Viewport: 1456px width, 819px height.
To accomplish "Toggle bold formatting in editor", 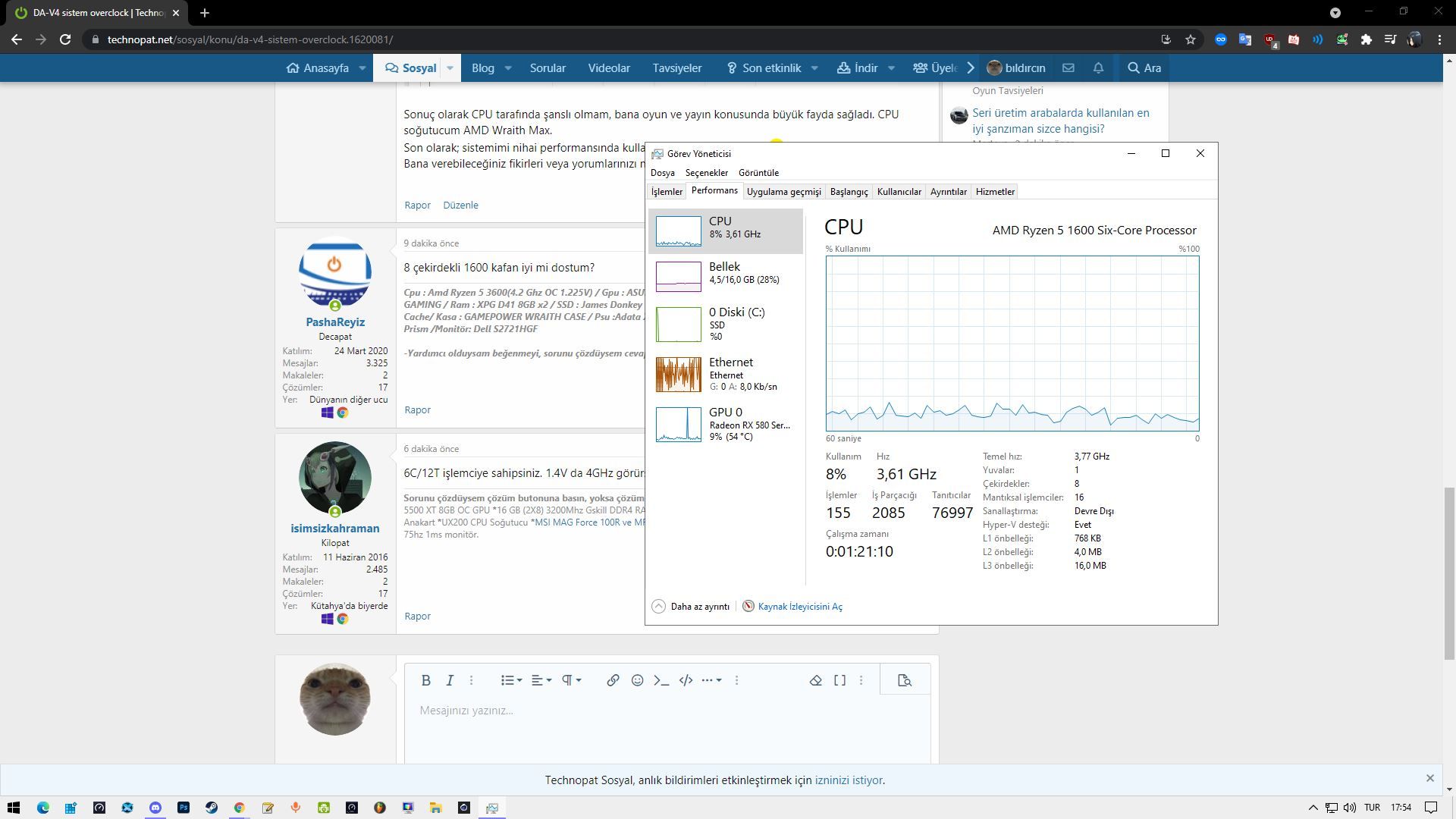I will click(426, 680).
